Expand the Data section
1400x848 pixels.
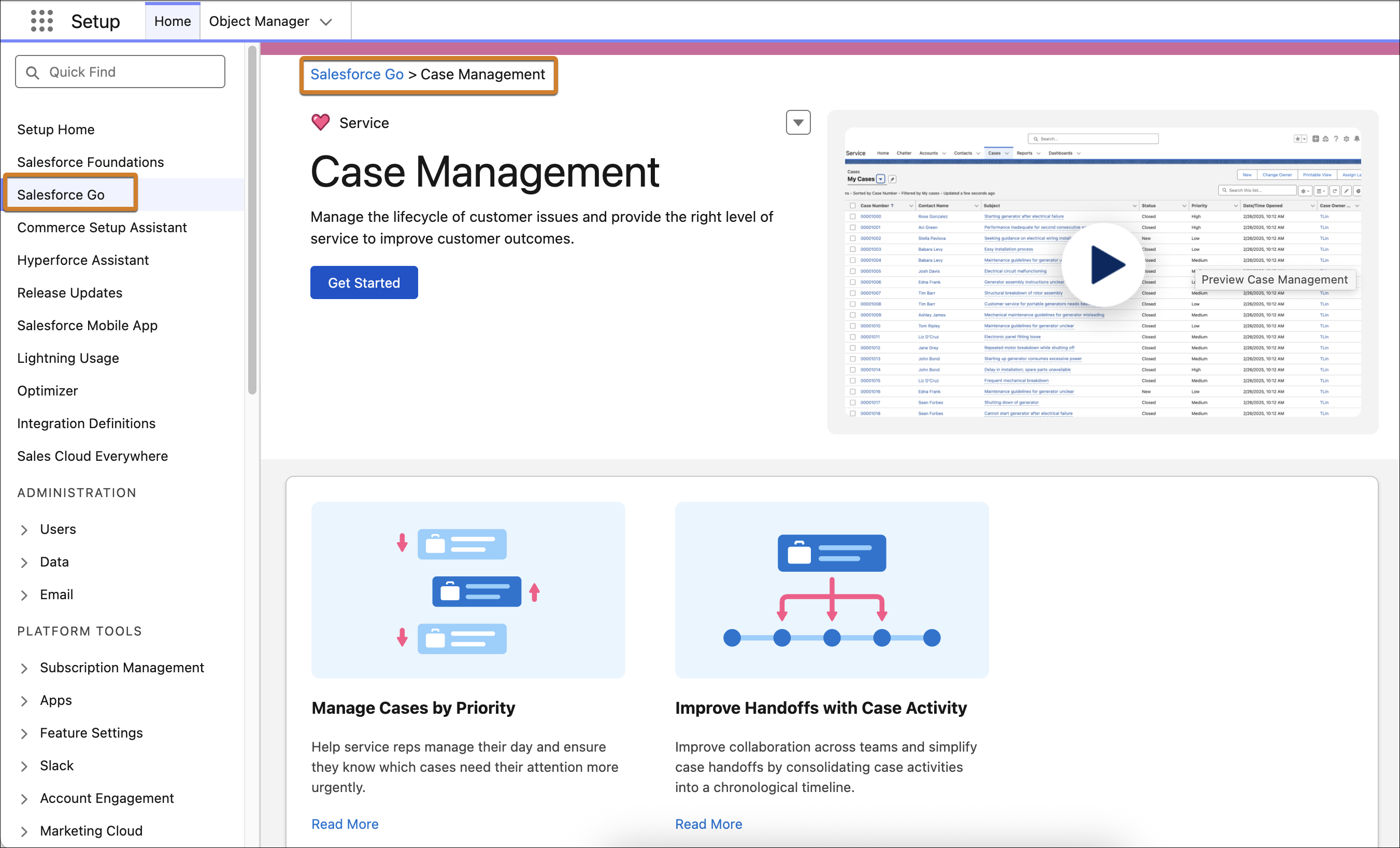pyautogui.click(x=24, y=562)
